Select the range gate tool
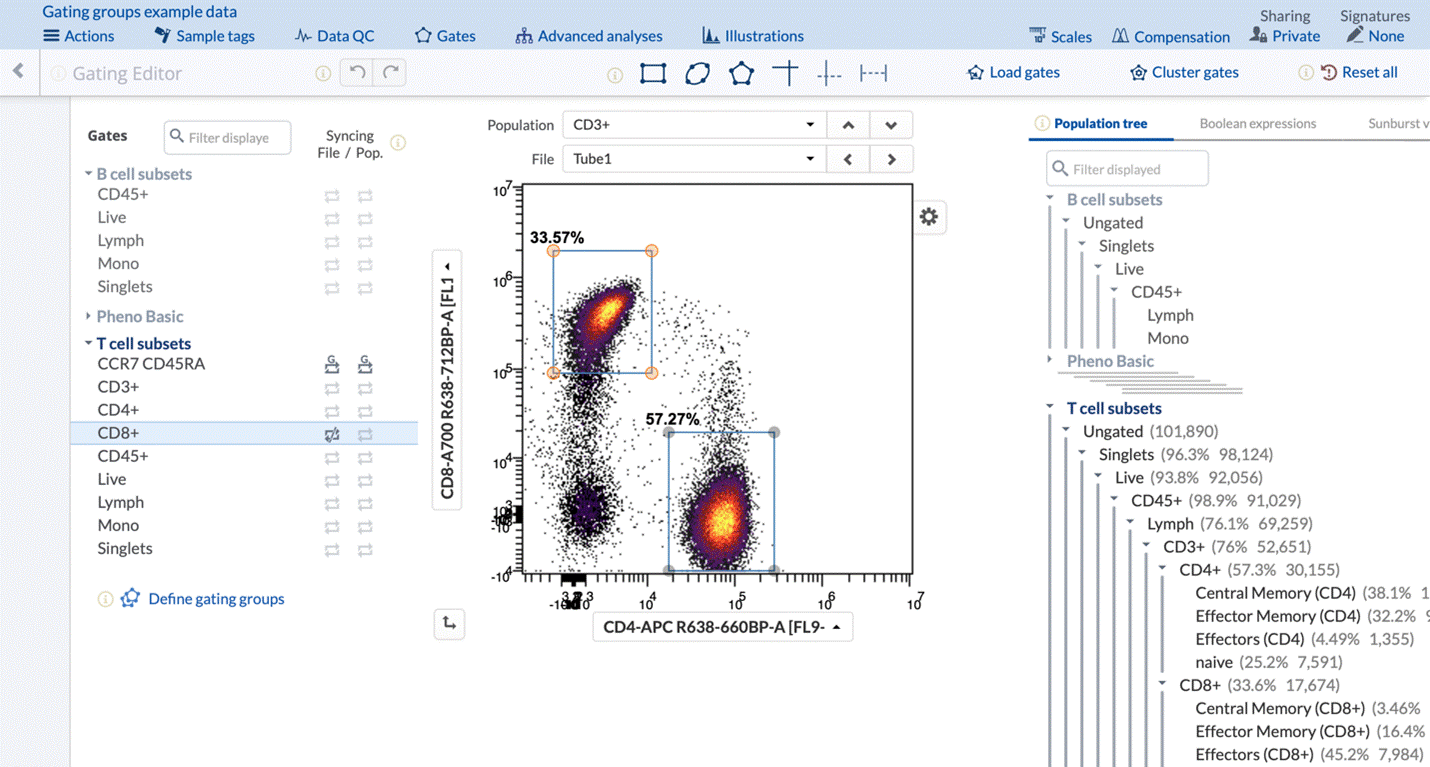1430x767 pixels. [873, 73]
